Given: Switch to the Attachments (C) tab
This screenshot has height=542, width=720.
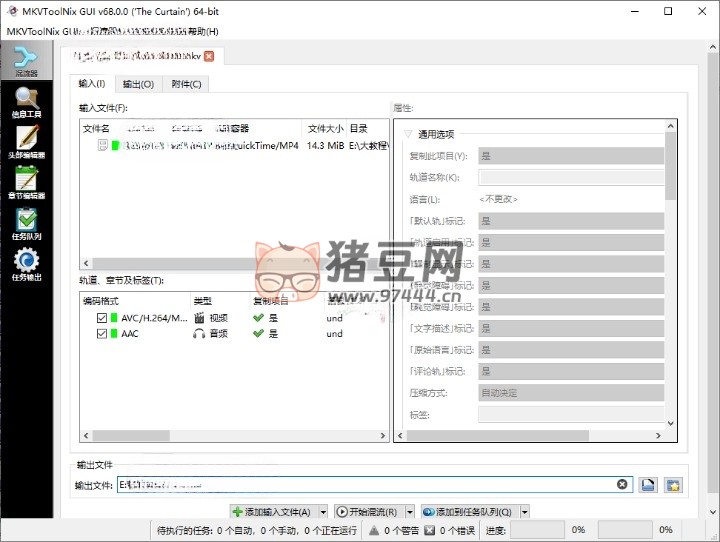Looking at the screenshot, I should pos(186,84).
